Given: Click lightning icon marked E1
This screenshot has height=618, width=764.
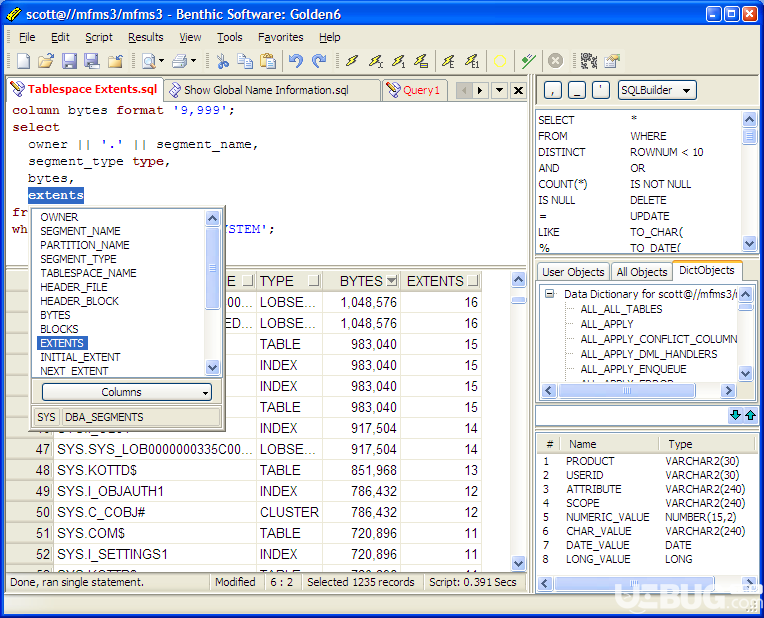Looking at the screenshot, I should click(472, 61).
